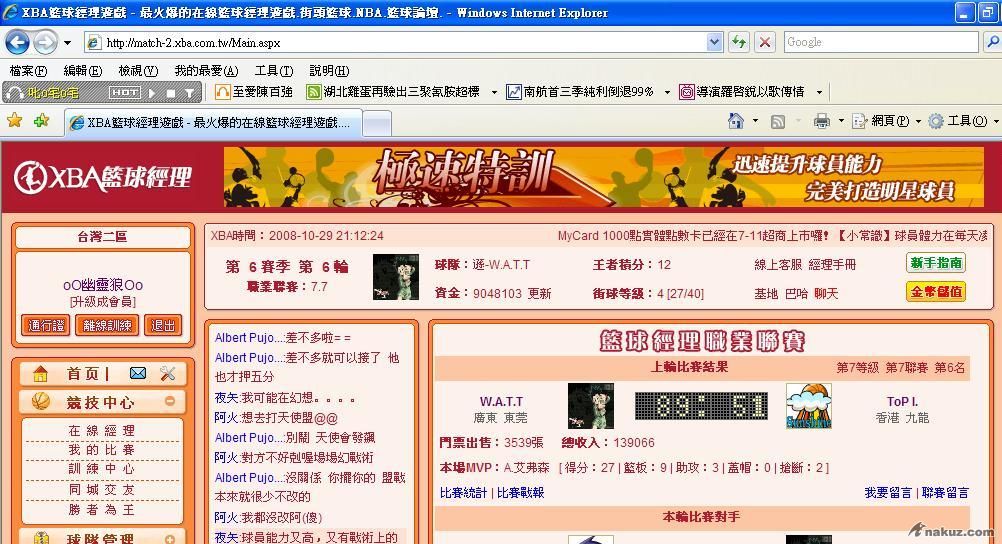Viewport: 1002px width, 544px height.
Task: Open the 編輯(E) menu
Action: point(82,71)
